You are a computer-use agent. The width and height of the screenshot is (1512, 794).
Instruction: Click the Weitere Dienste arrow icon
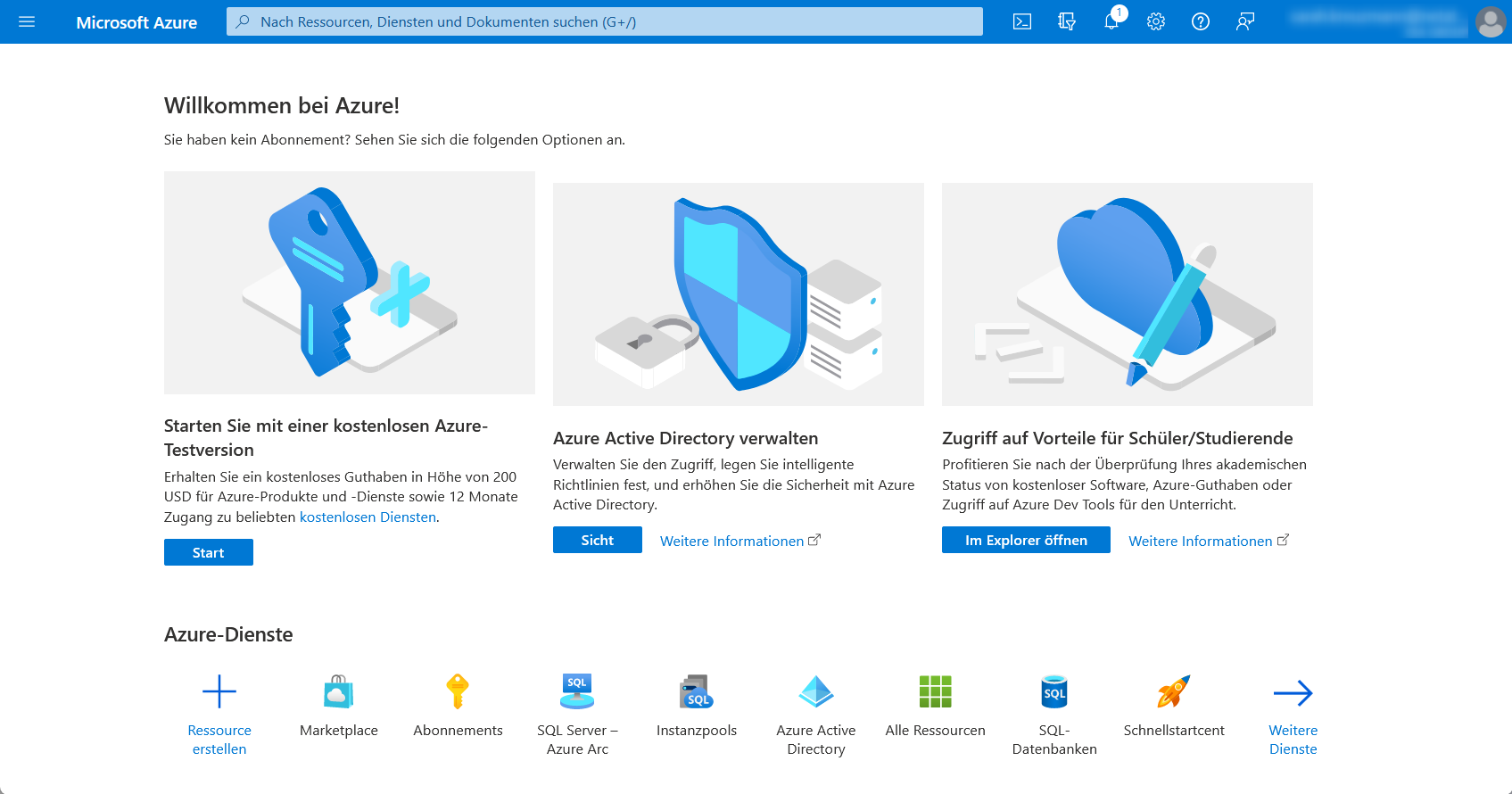[1293, 692]
